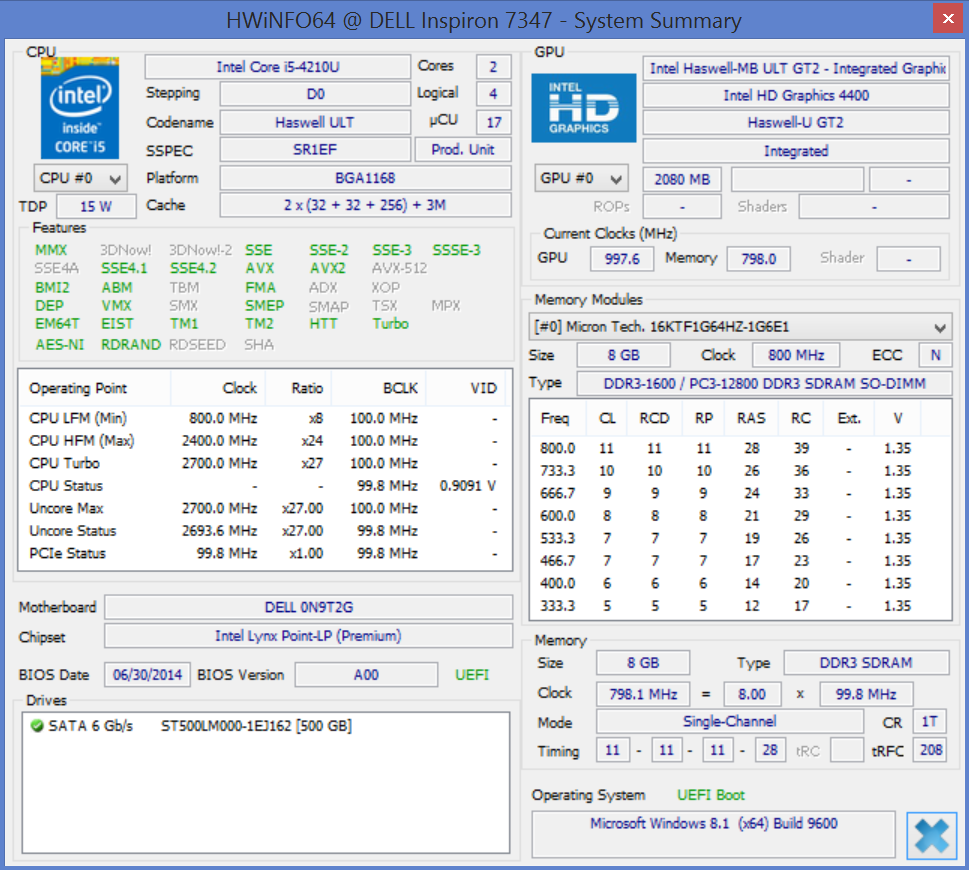The image size is (969, 870).
Task: Select the Uncore Status row
Action: pos(264,531)
